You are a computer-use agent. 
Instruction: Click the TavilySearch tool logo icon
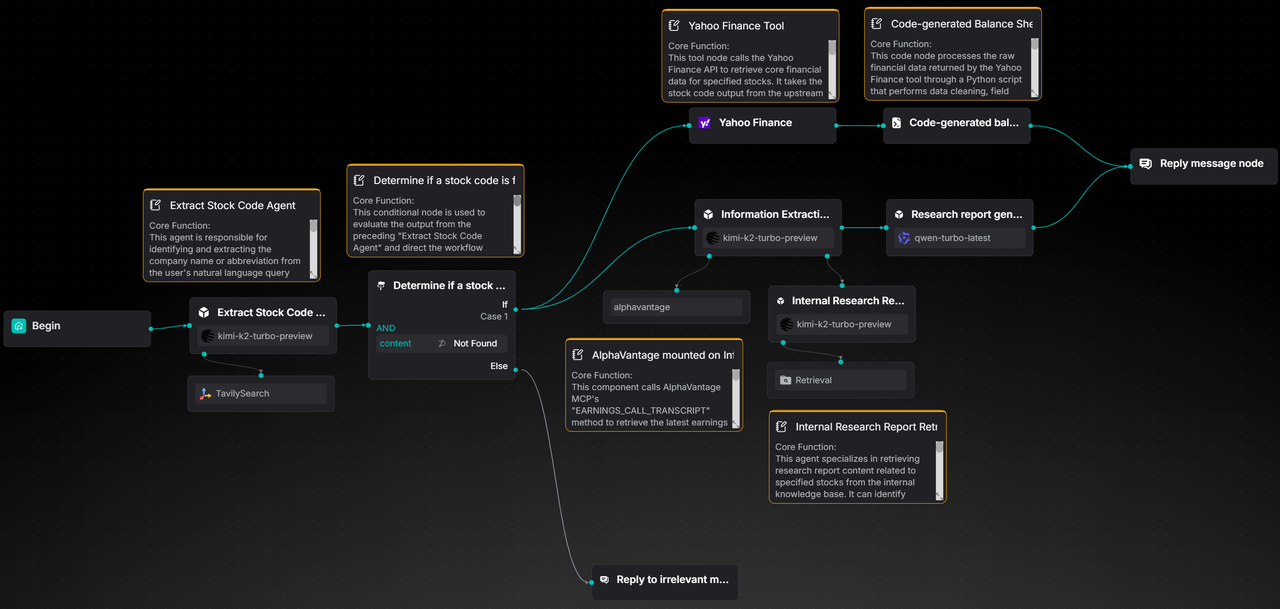click(x=205, y=394)
